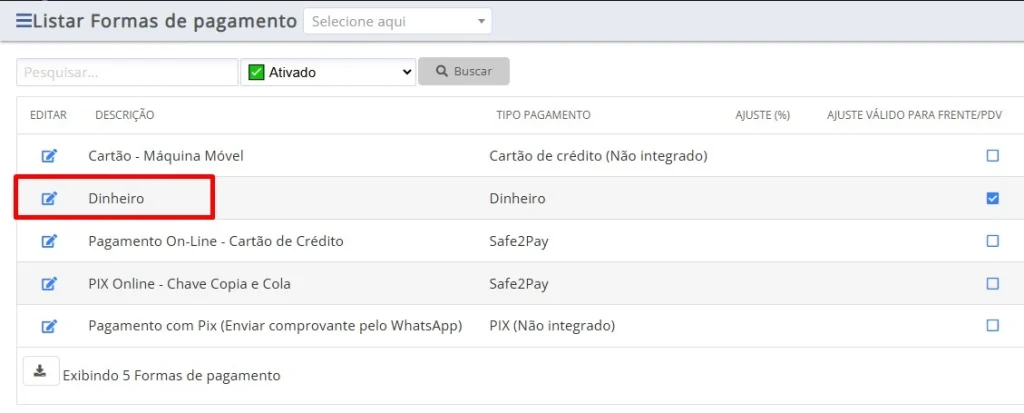Focus the Pesquisar search field

point(127,72)
